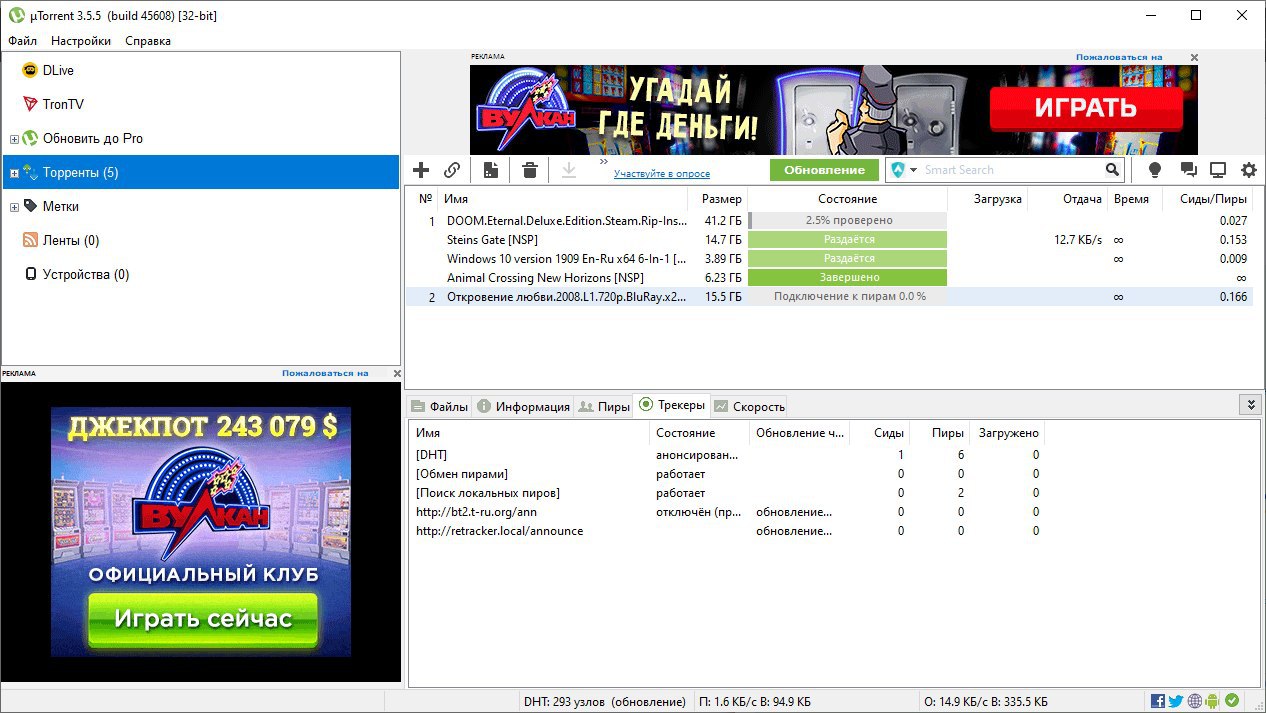Image resolution: width=1266 pixels, height=713 pixels.
Task: Click the shield search provider icon
Action: click(898, 170)
